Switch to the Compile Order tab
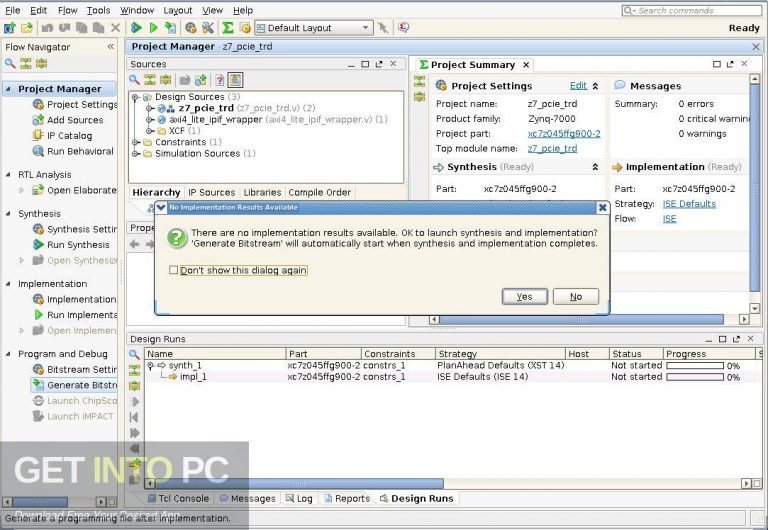The width and height of the screenshot is (768, 530). click(319, 193)
